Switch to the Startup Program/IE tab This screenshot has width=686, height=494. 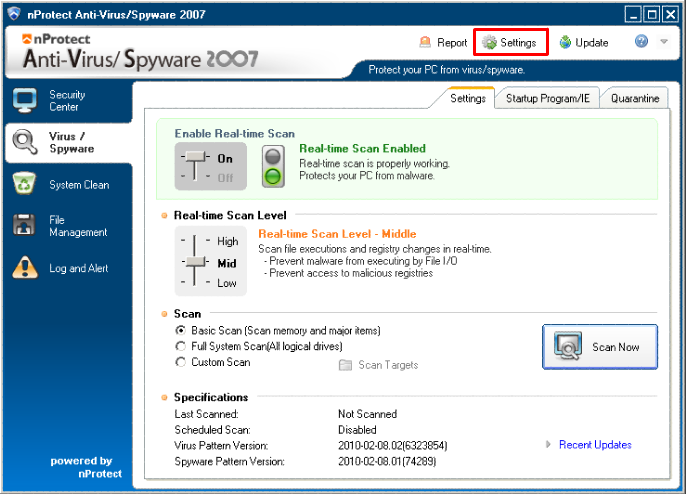pos(548,98)
